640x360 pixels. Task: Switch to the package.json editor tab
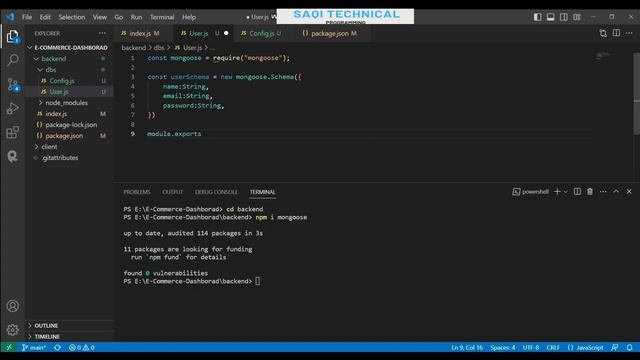pyautogui.click(x=333, y=33)
